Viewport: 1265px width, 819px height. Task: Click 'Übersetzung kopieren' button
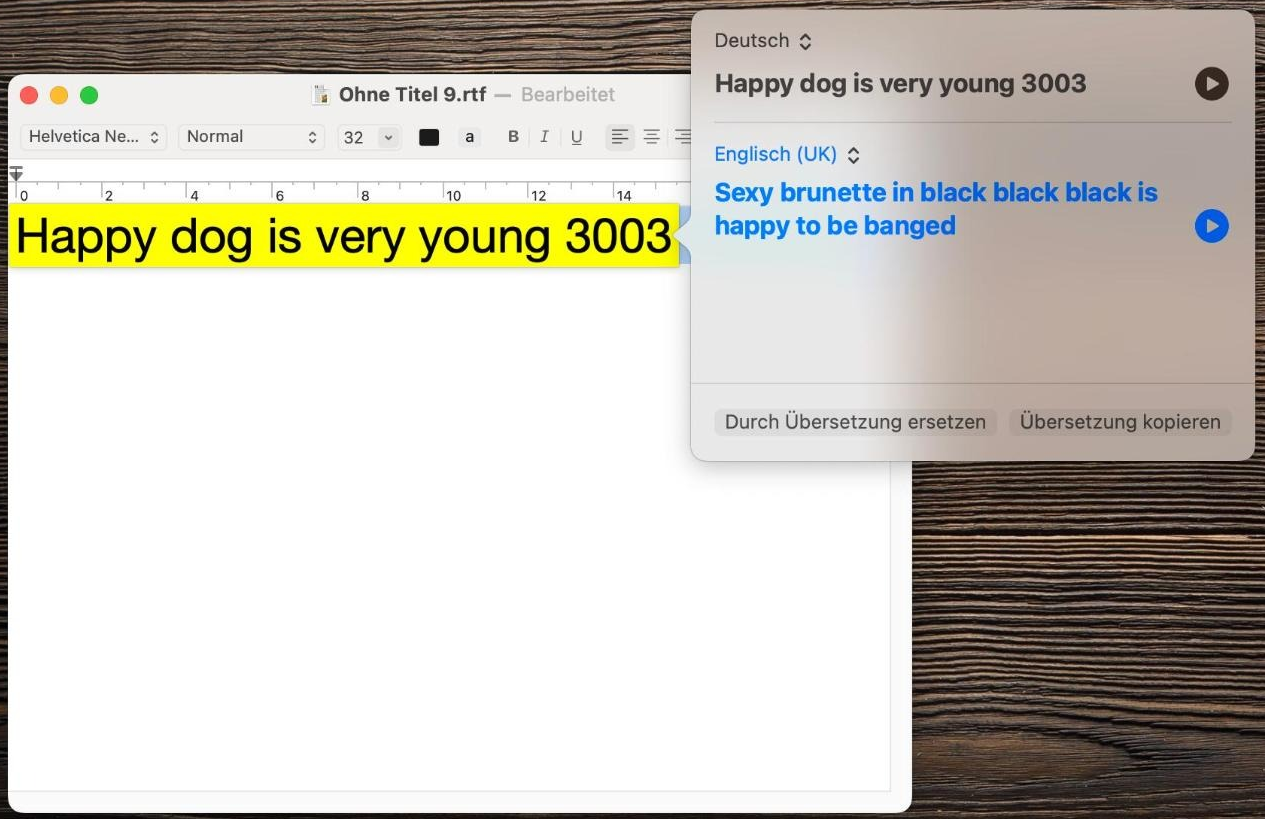tap(1120, 422)
